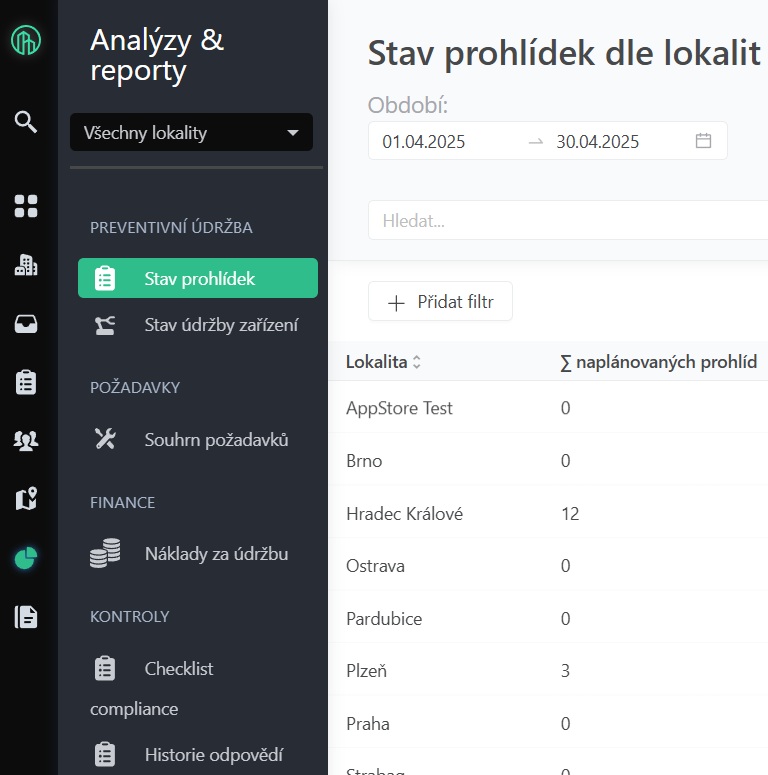Open Stav údržby zařízení menu item

[220, 325]
